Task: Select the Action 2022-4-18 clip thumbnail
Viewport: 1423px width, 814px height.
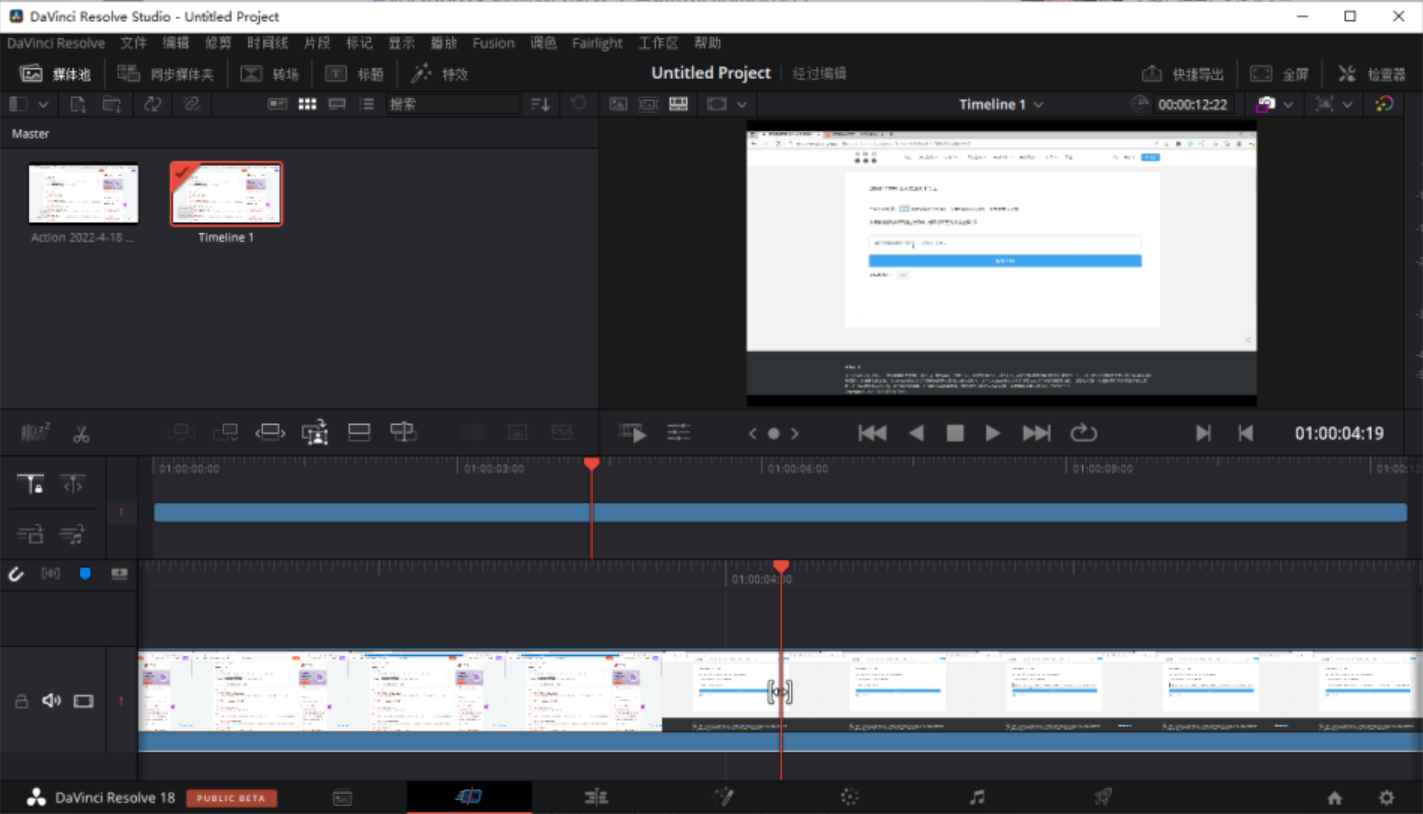Action: pos(83,193)
